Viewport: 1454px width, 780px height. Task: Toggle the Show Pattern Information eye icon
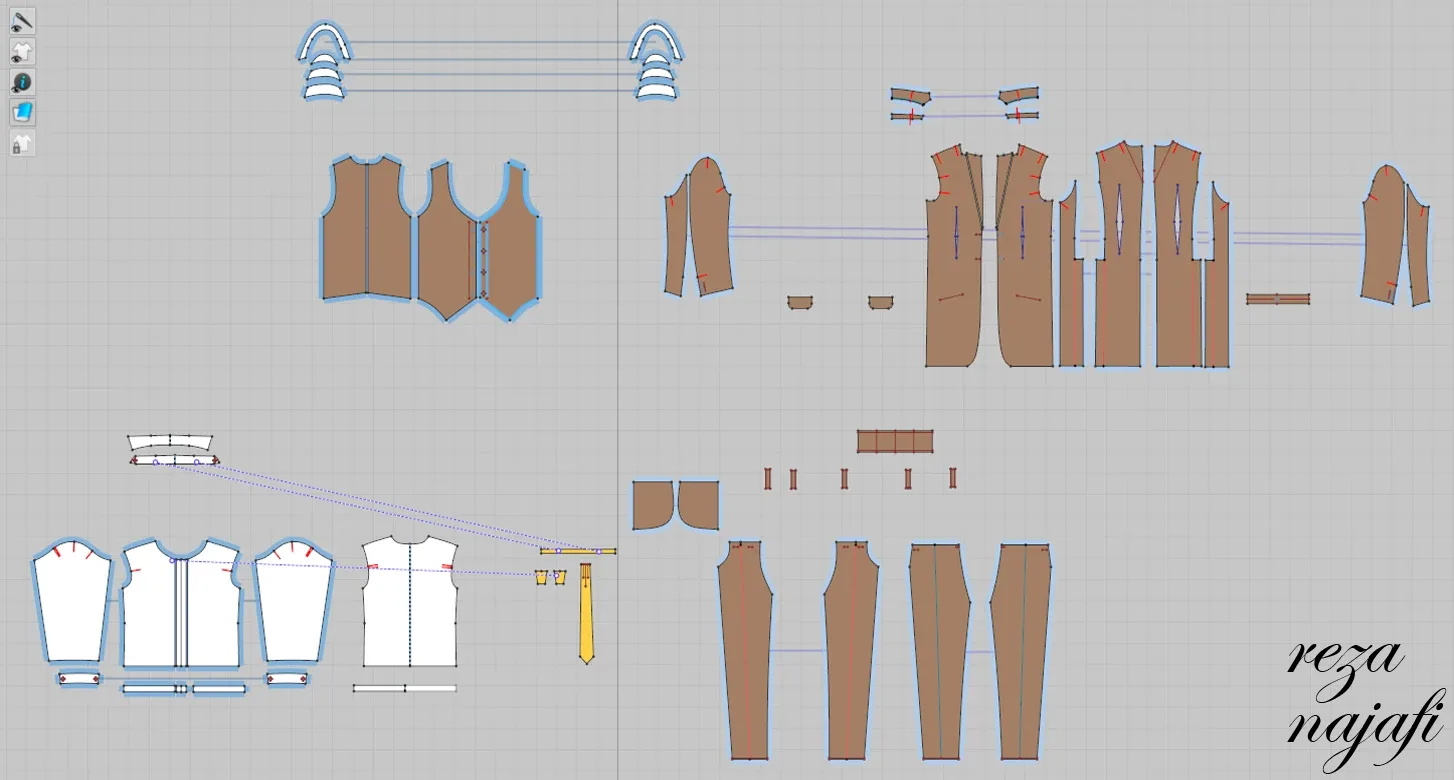[20, 81]
